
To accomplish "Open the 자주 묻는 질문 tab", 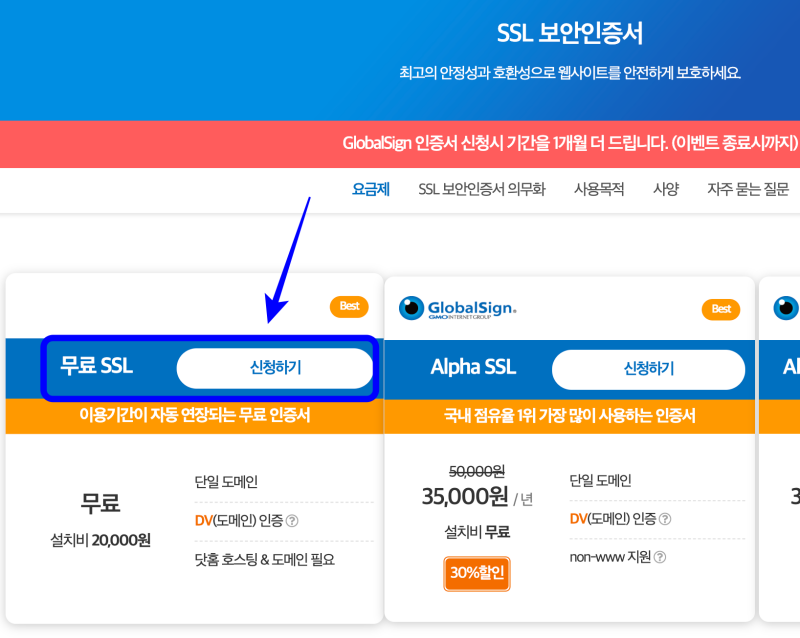I will click(748, 189).
